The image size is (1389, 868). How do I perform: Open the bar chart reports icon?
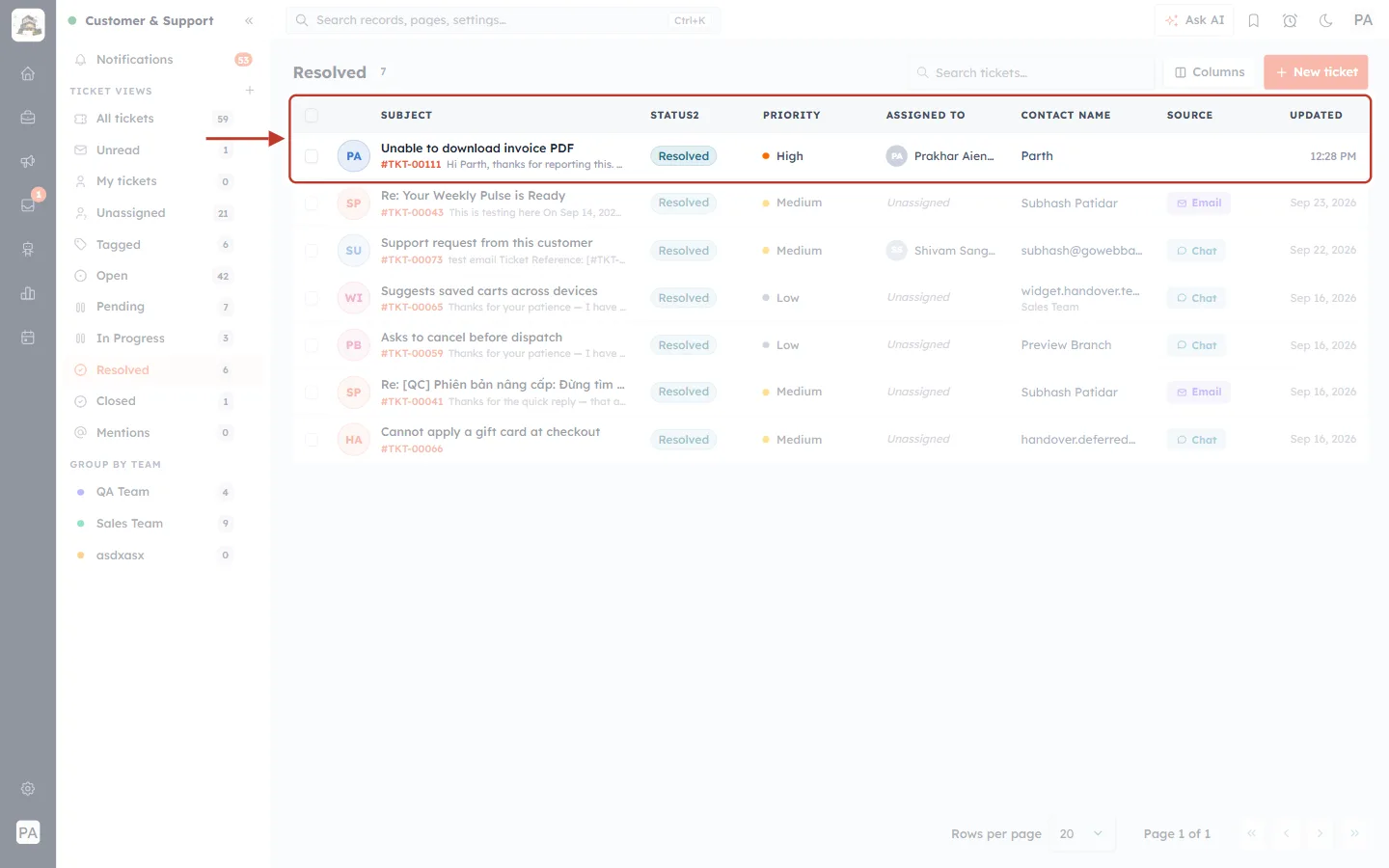click(x=28, y=293)
